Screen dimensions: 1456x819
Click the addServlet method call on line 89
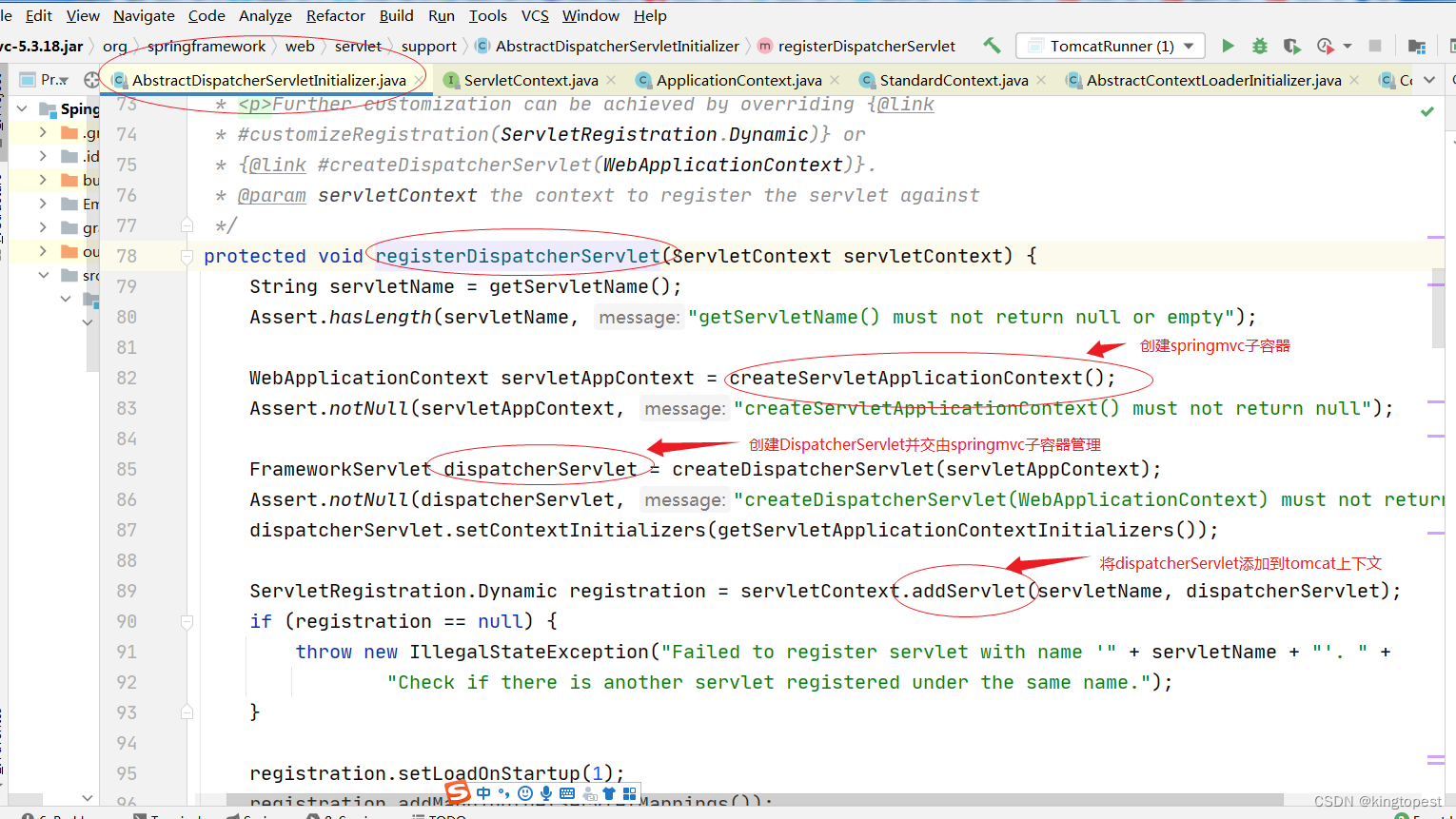[969, 591]
